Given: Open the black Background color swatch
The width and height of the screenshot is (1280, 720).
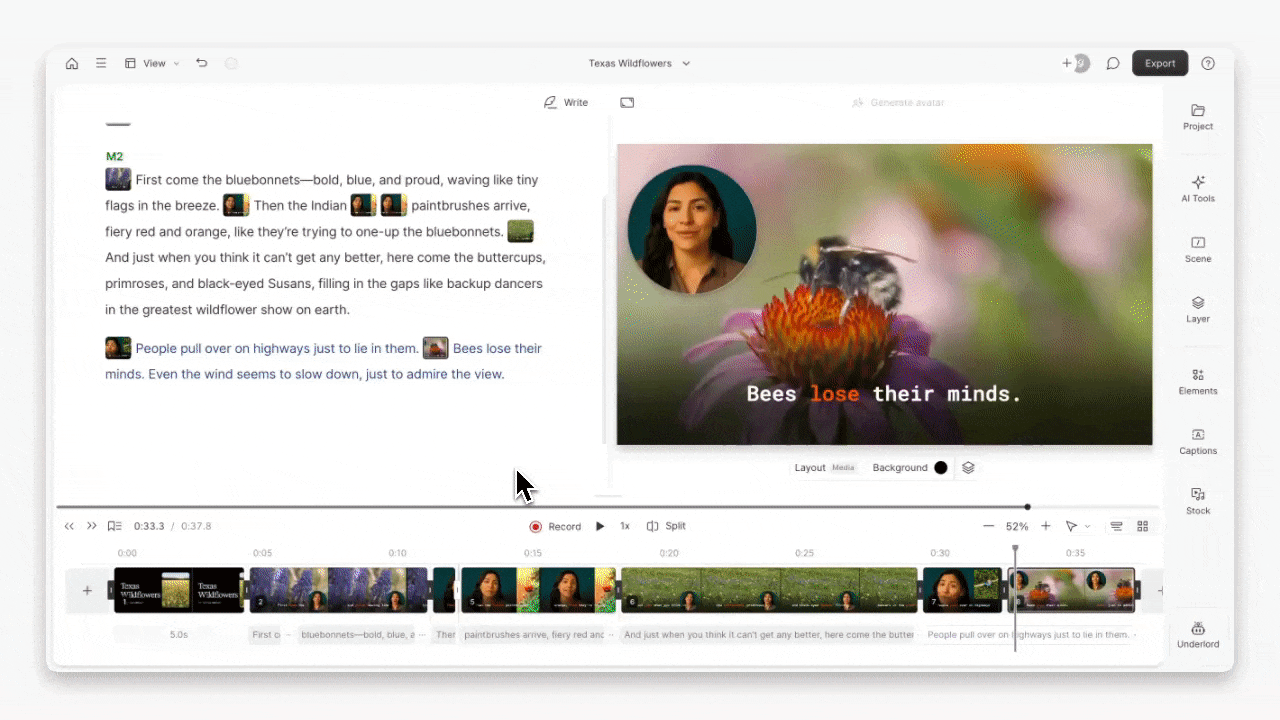Looking at the screenshot, I should (x=940, y=468).
